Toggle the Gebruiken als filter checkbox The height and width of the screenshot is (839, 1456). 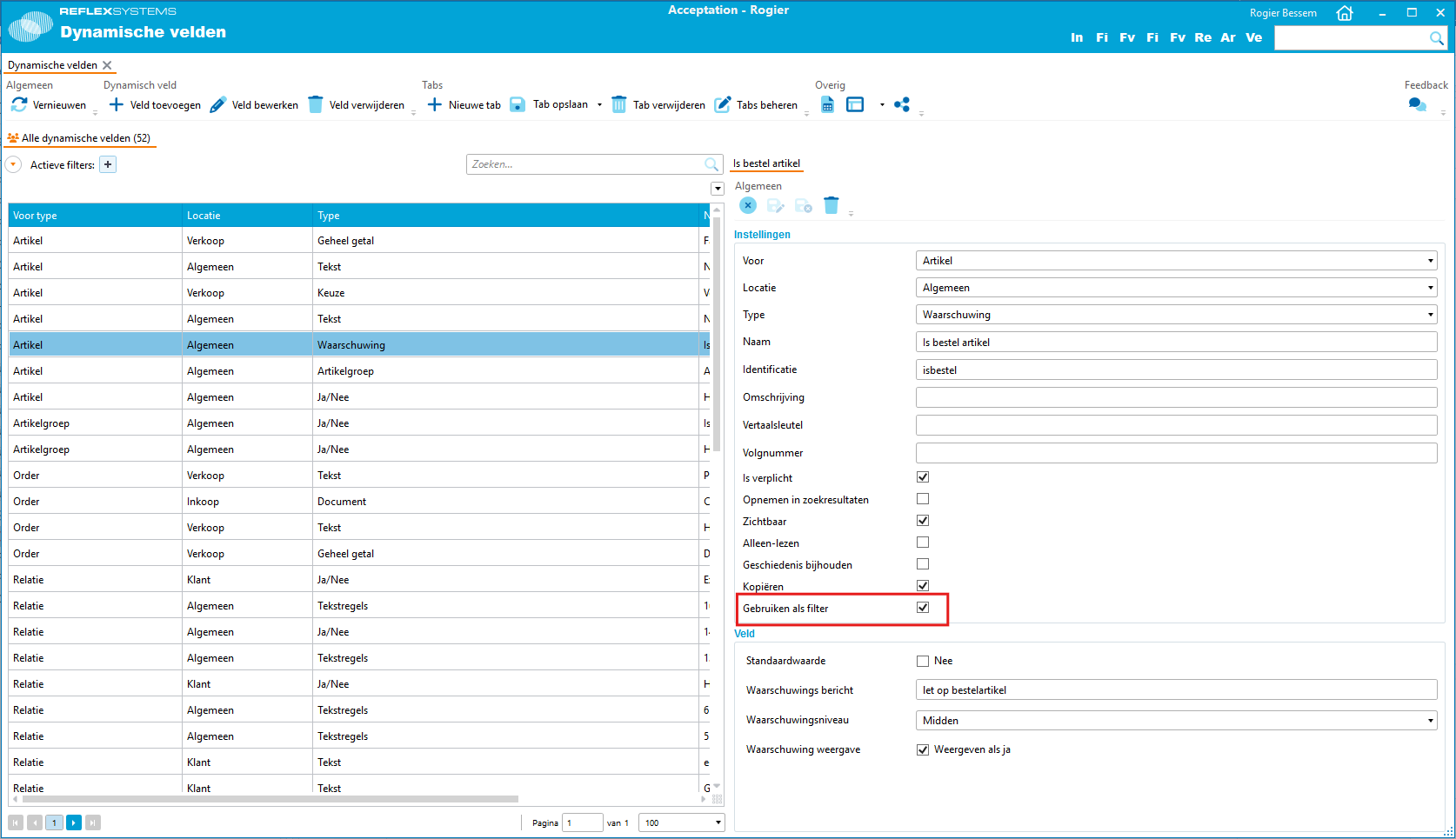click(x=923, y=608)
